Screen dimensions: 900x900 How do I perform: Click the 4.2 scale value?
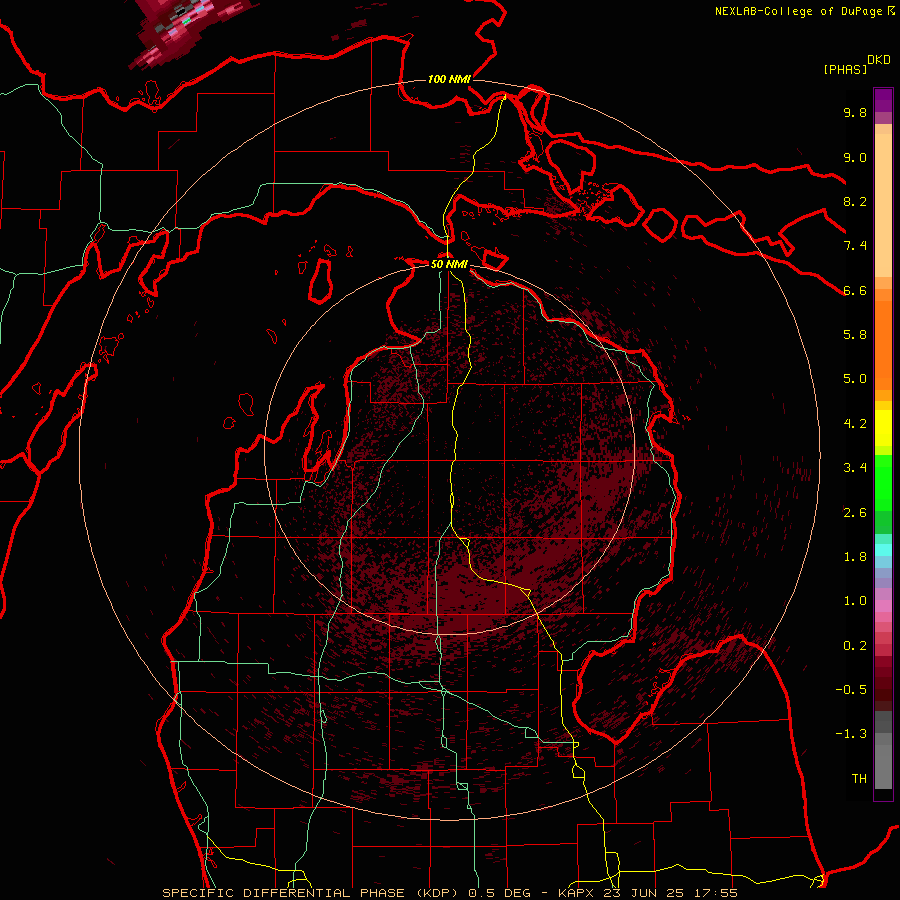click(x=855, y=424)
